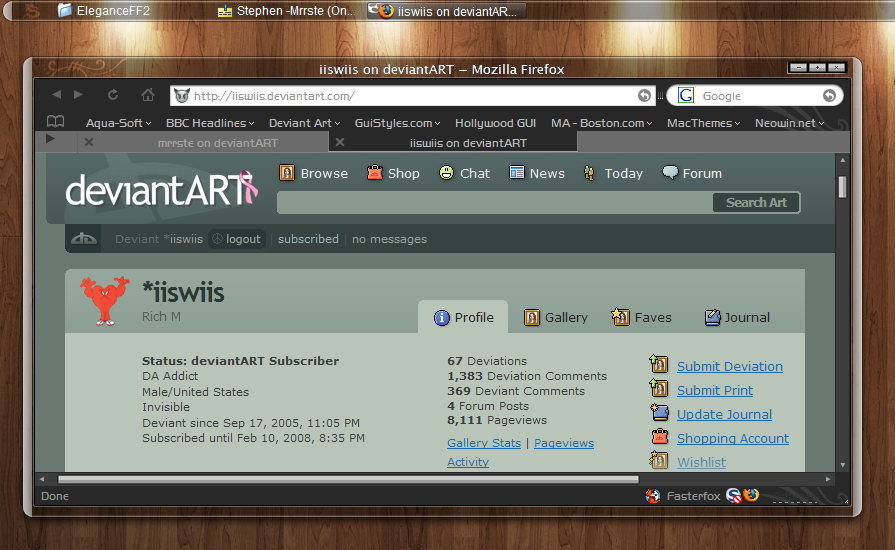Viewport: 895px width, 550px height.
Task: Run the Google search via arrow button
Action: tap(829, 95)
